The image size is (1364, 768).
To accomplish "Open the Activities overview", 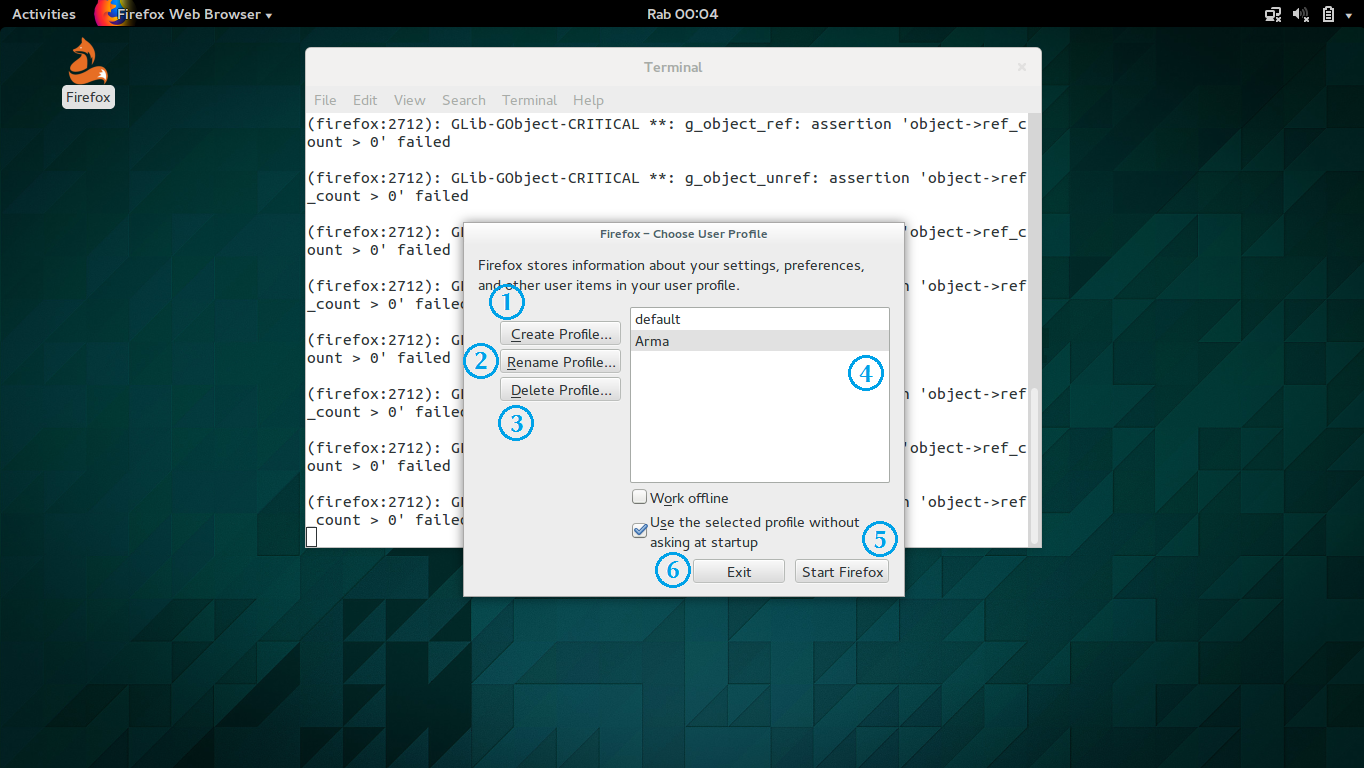I will point(44,14).
